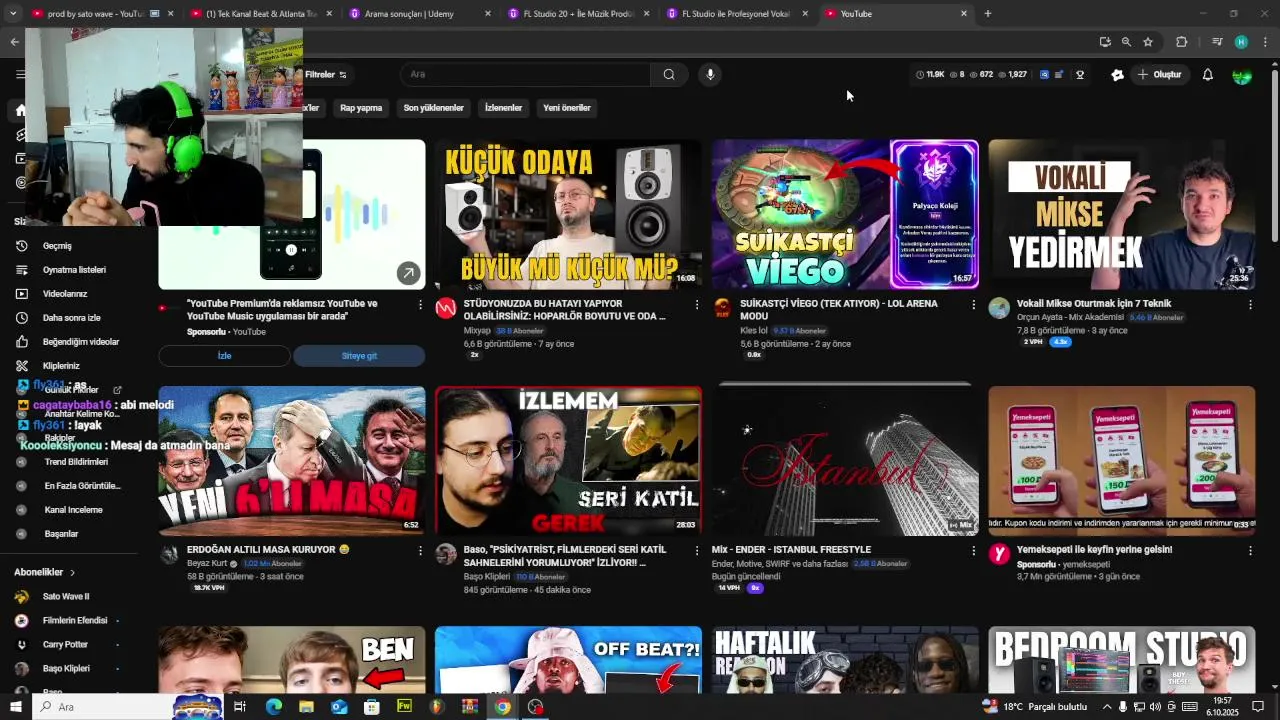The height and width of the screenshot is (720, 1280).
Task: Play the KÜÇÜK ODAYA hoparlör video thumbnail
Action: (x=568, y=214)
